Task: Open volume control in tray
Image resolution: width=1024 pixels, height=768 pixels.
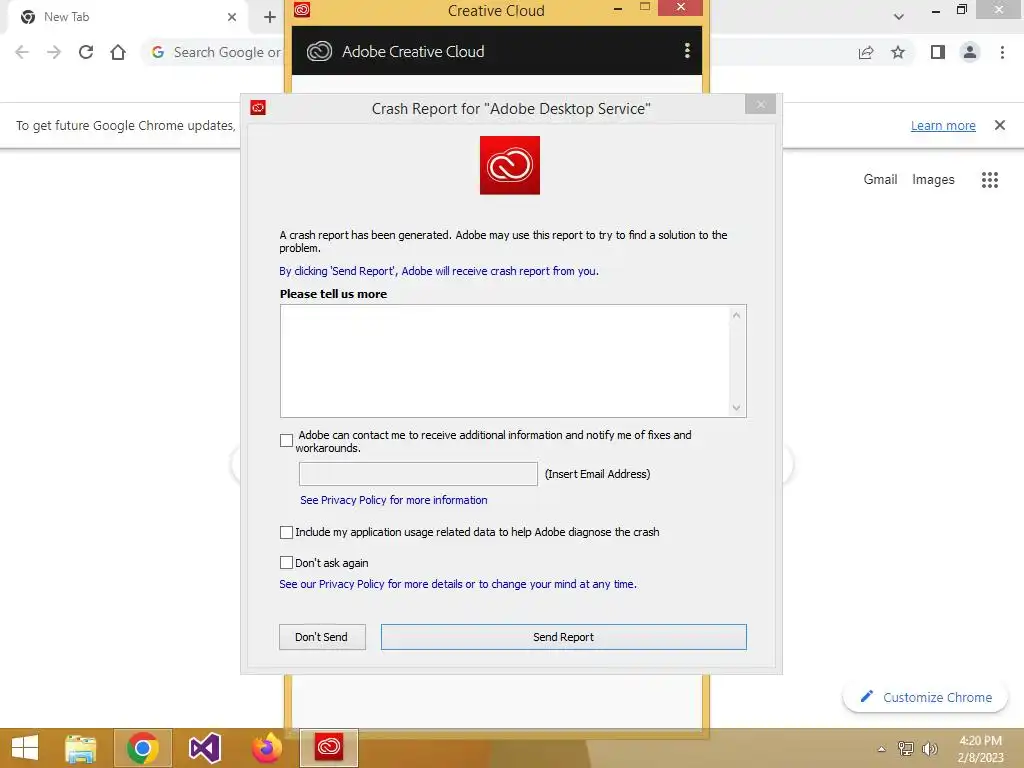Action: (x=929, y=749)
